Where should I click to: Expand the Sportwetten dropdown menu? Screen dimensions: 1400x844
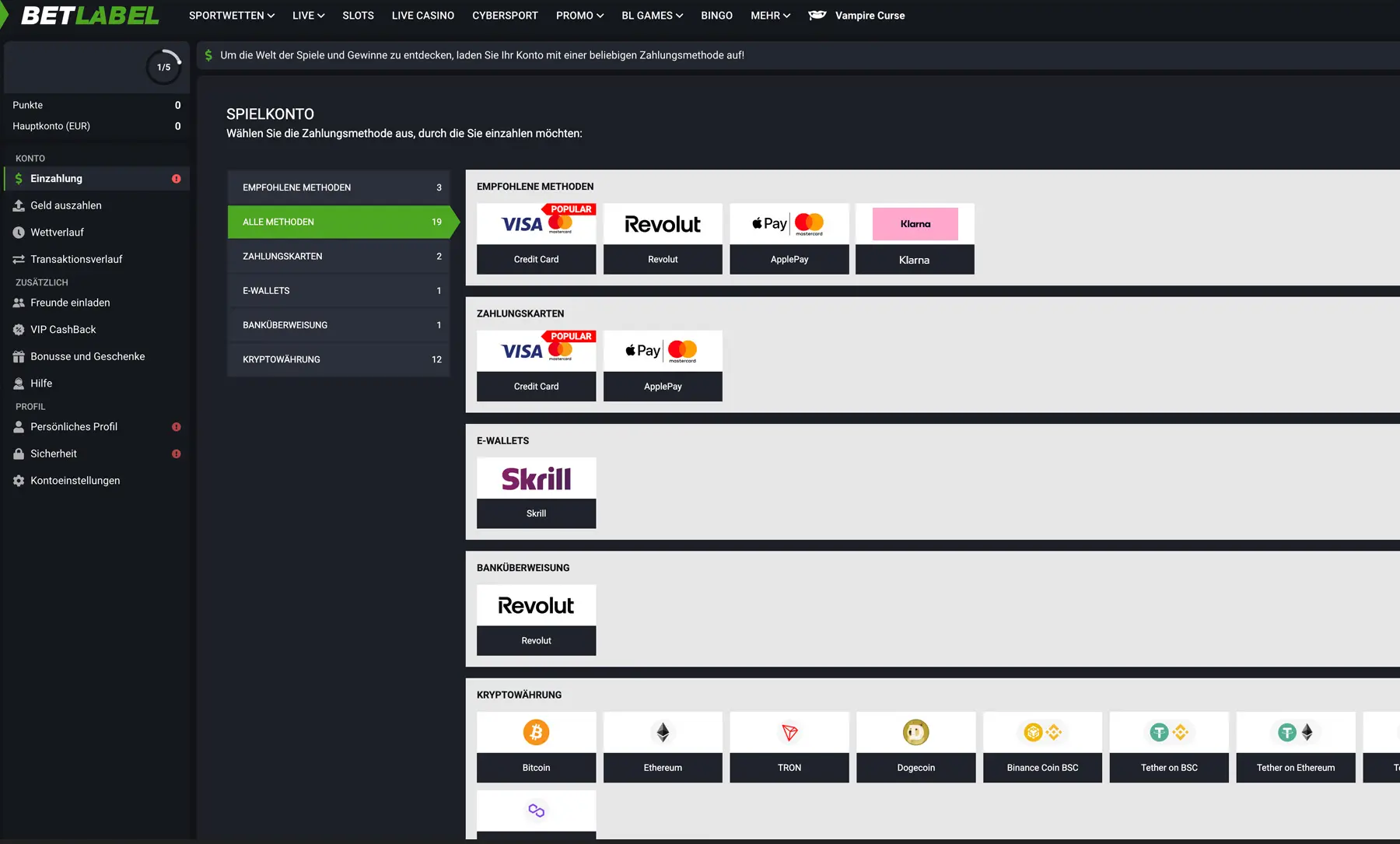(231, 16)
